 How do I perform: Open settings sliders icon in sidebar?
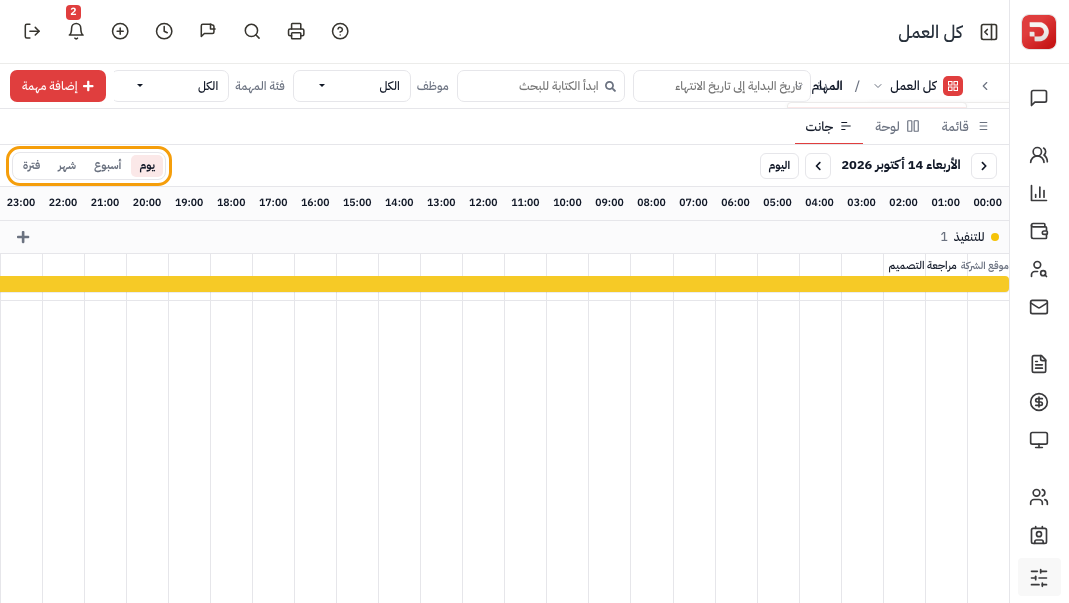[x=1039, y=578]
